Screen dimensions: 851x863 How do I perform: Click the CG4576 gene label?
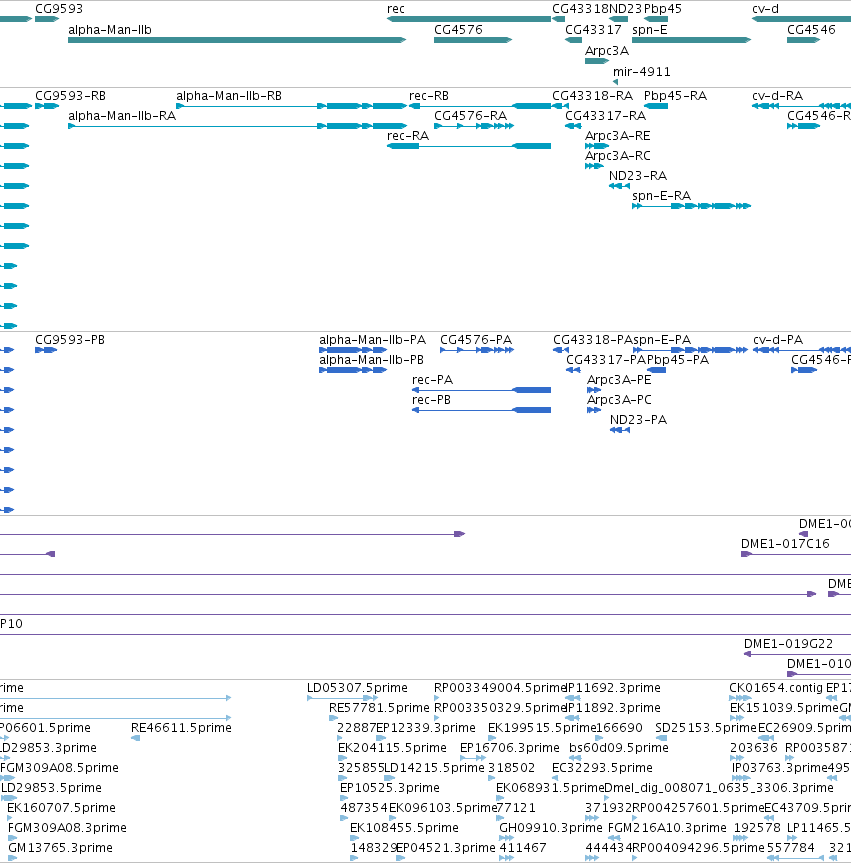[458, 30]
